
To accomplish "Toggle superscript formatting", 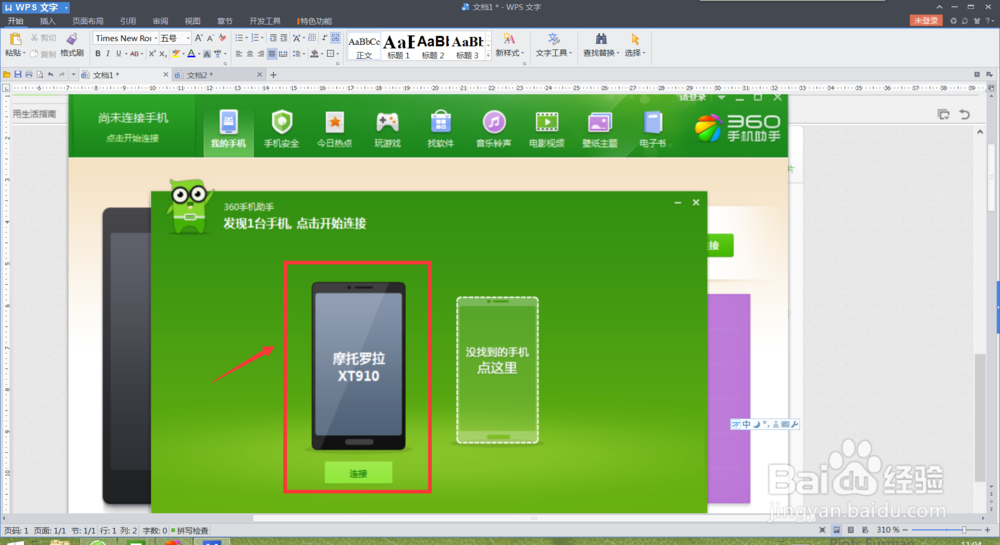I will [x=152, y=54].
